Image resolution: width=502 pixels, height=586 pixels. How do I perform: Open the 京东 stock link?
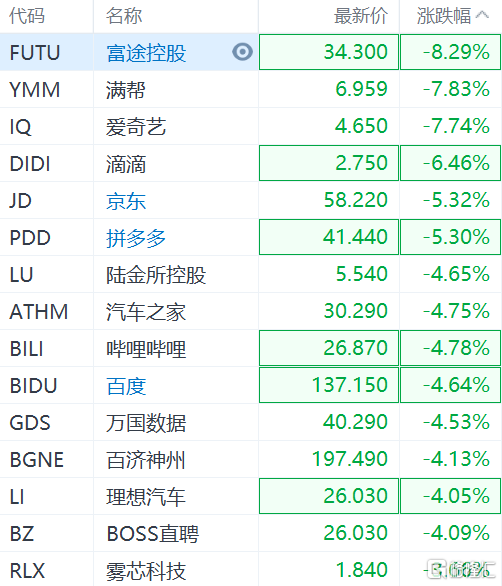tap(126, 201)
